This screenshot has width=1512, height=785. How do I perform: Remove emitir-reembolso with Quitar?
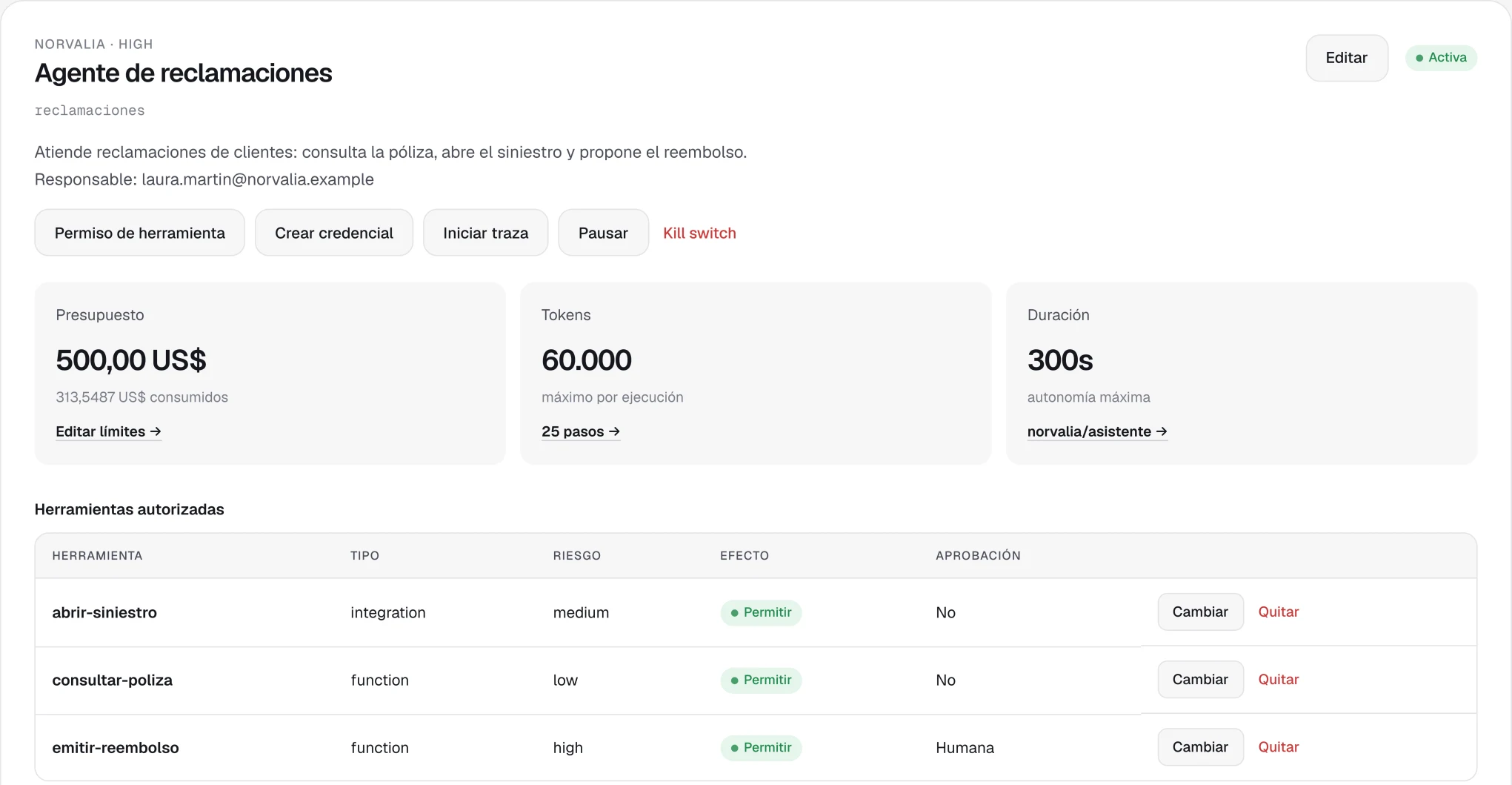click(x=1279, y=746)
